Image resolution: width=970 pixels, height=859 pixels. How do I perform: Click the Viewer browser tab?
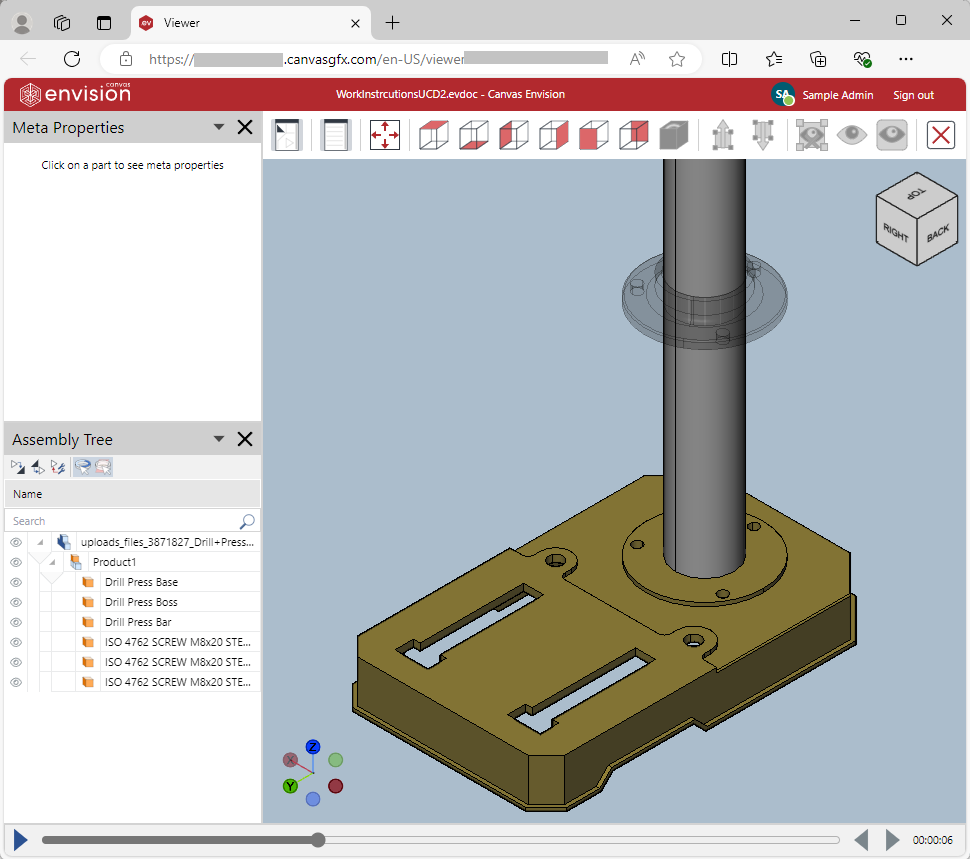click(x=251, y=24)
